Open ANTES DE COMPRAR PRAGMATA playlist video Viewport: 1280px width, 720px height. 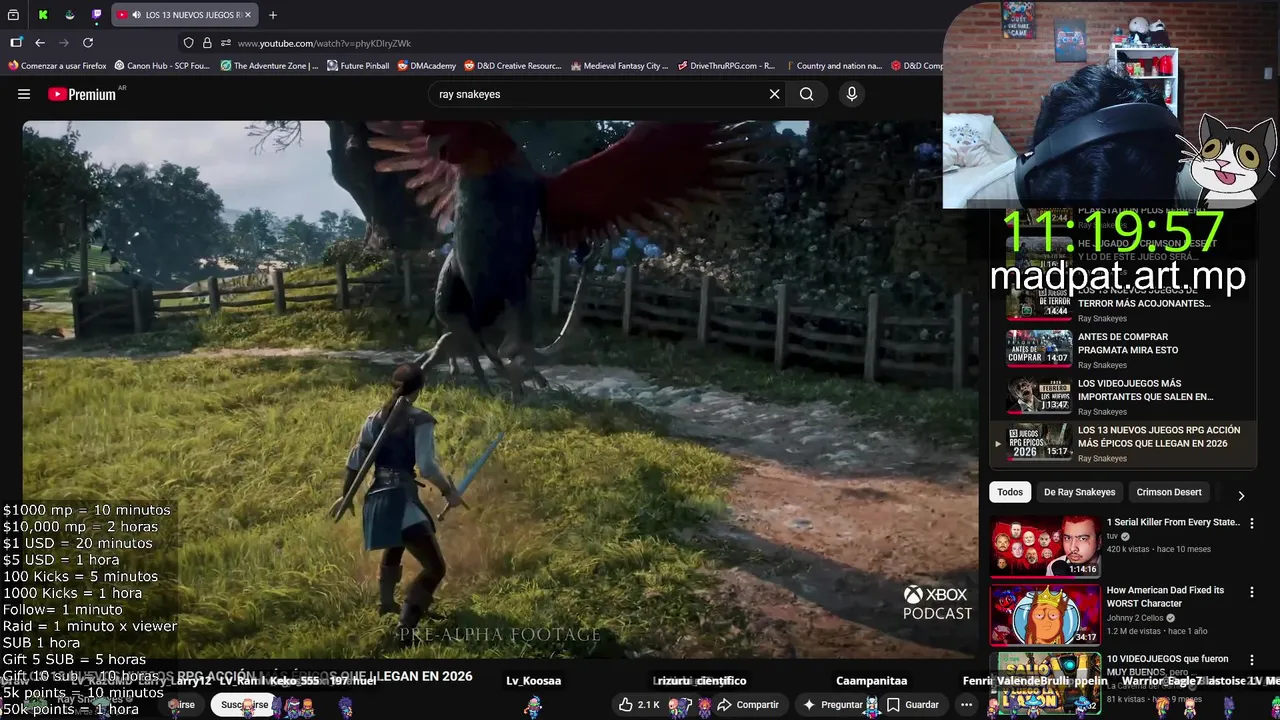pyautogui.click(x=1122, y=348)
